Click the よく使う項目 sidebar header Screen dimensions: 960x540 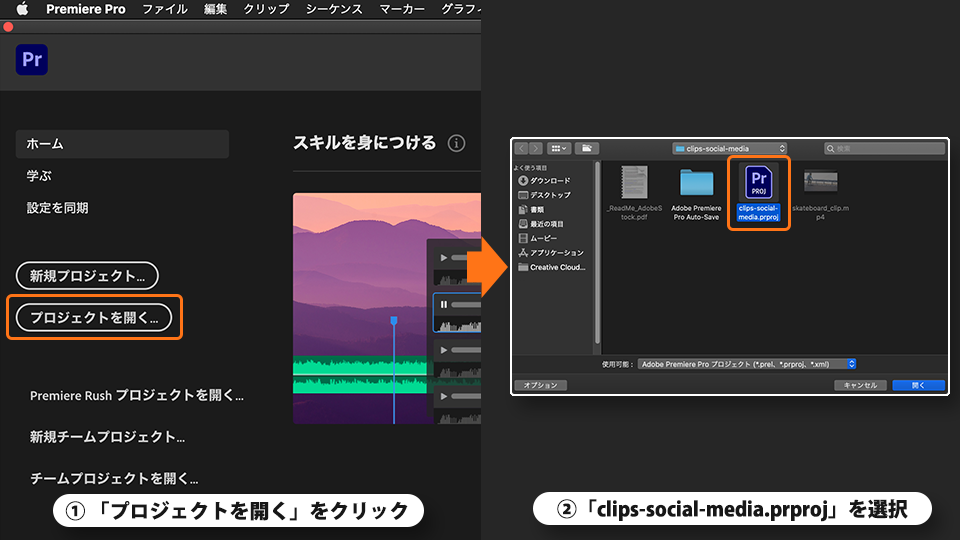[530, 168]
